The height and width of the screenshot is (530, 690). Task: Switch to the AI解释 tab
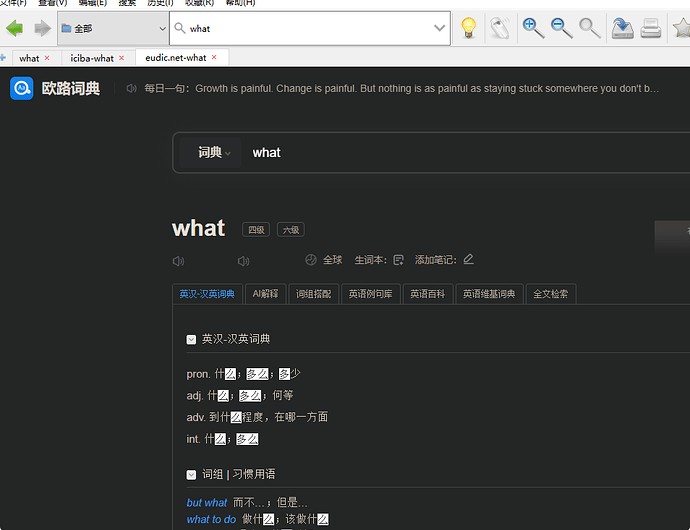(265, 294)
